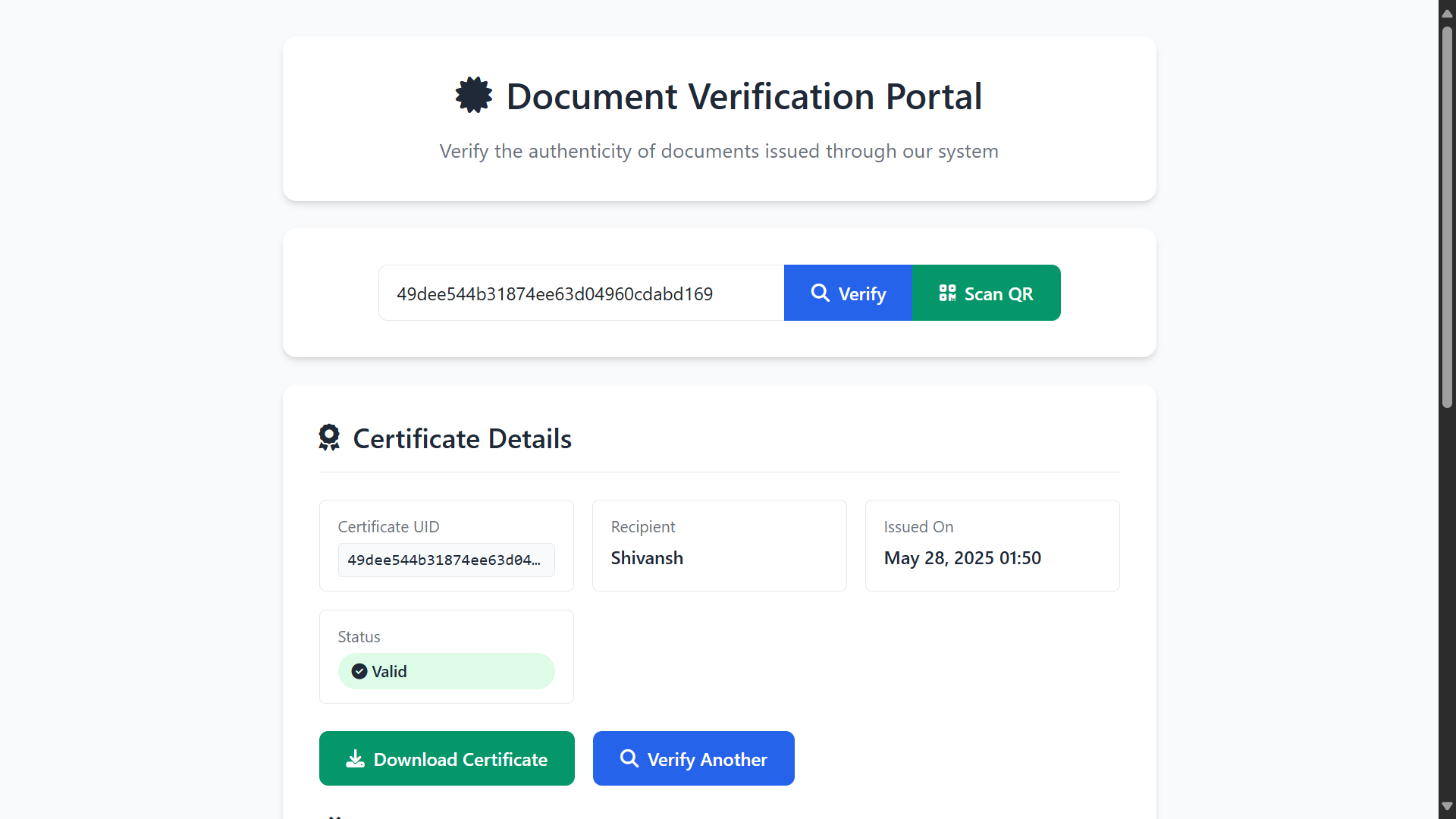Select Verify Another
Viewport: 1456px width, 819px height.
[693, 758]
